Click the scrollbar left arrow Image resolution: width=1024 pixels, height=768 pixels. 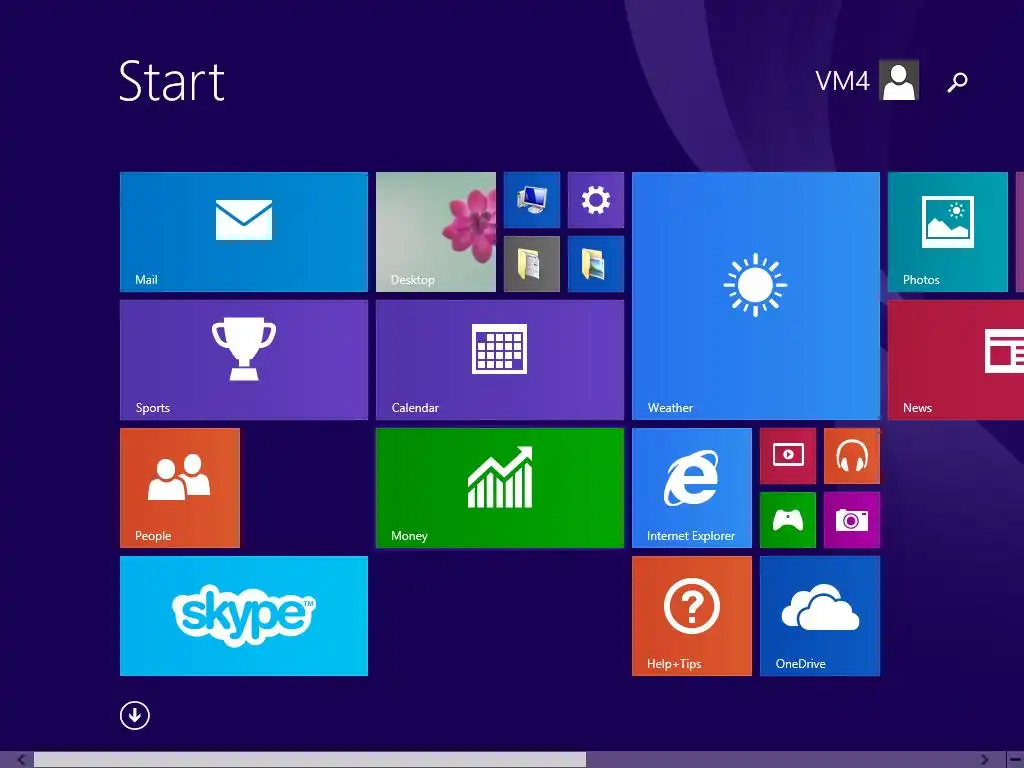(x=21, y=760)
